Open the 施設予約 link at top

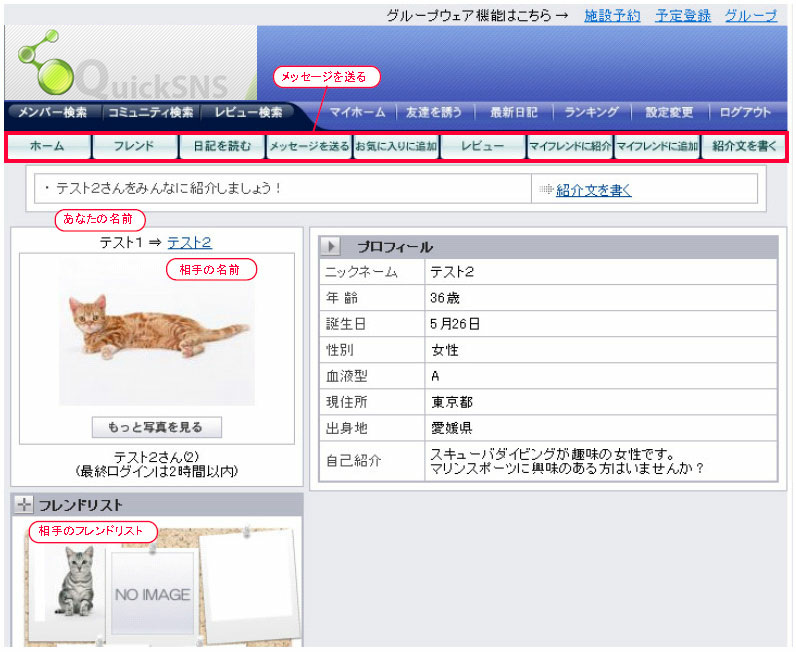pyautogui.click(x=611, y=16)
